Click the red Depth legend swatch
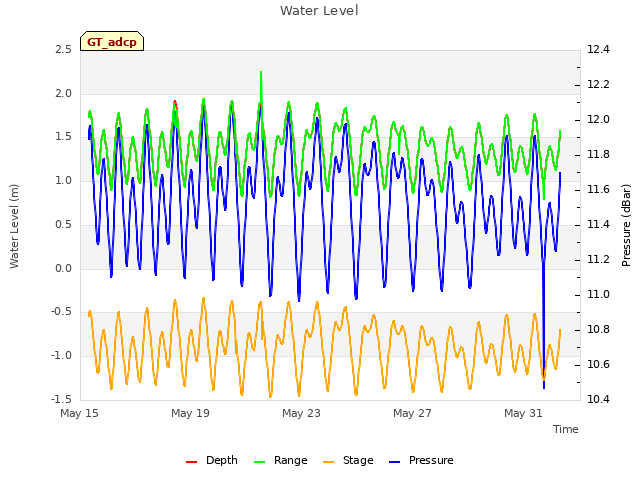640x480 pixels. tap(191, 462)
